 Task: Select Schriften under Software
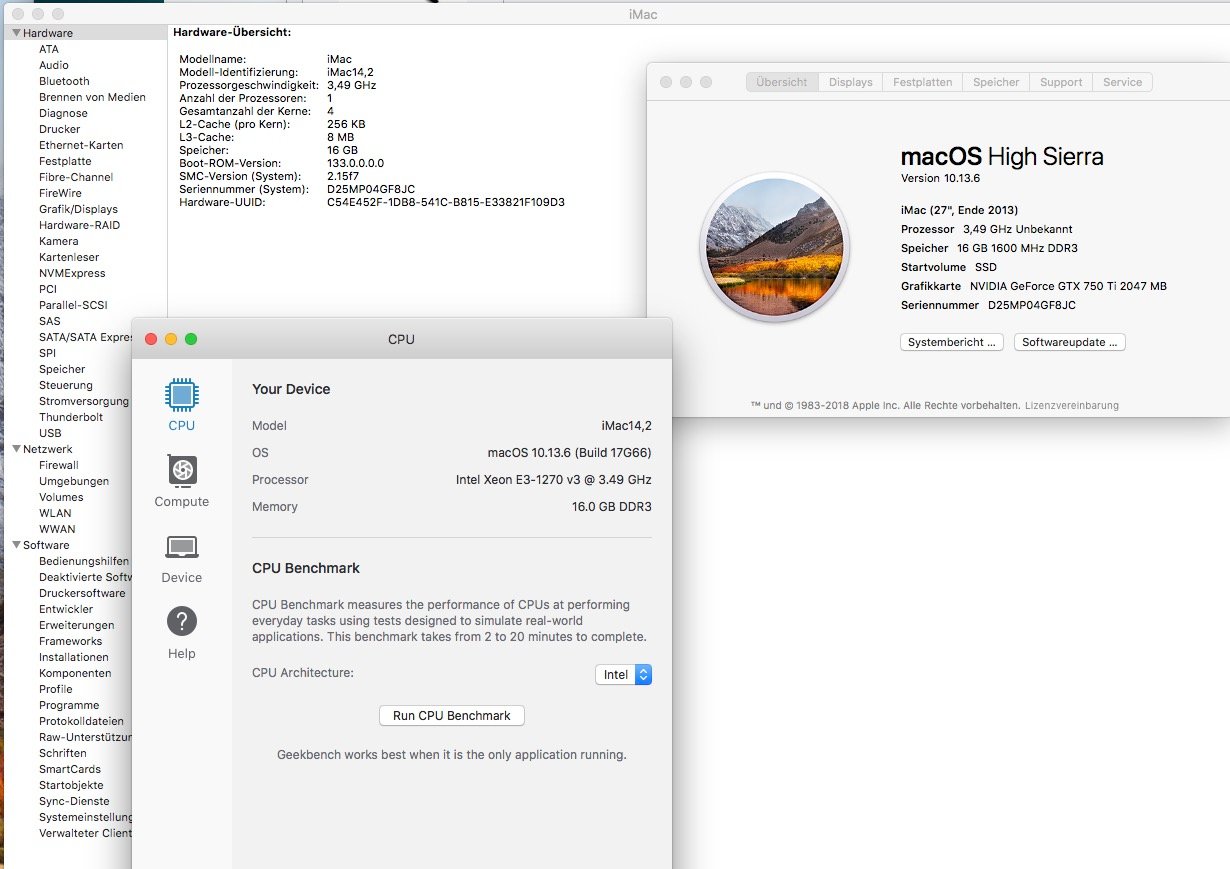(x=63, y=753)
